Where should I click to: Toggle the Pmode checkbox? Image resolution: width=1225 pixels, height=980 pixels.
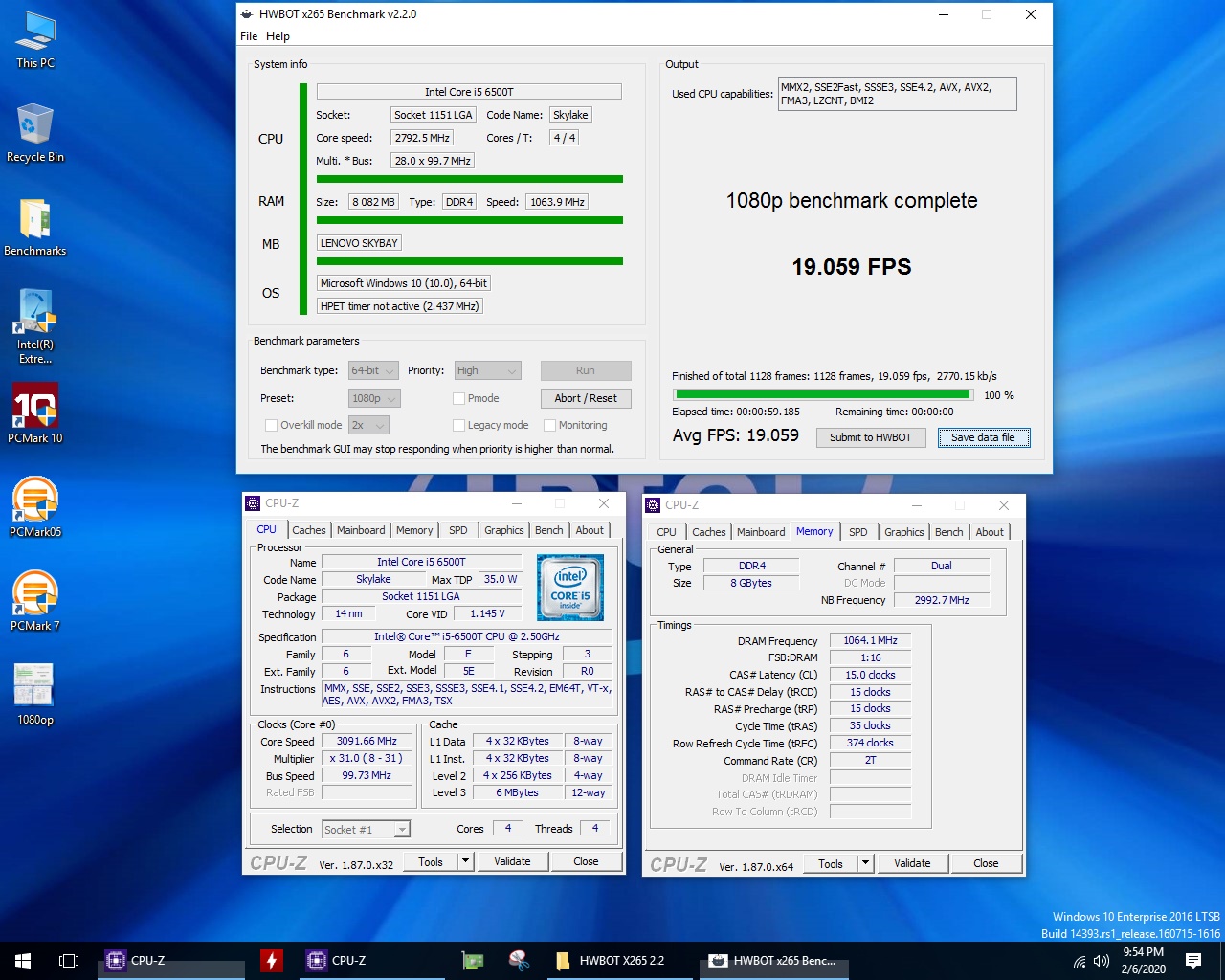tap(459, 399)
